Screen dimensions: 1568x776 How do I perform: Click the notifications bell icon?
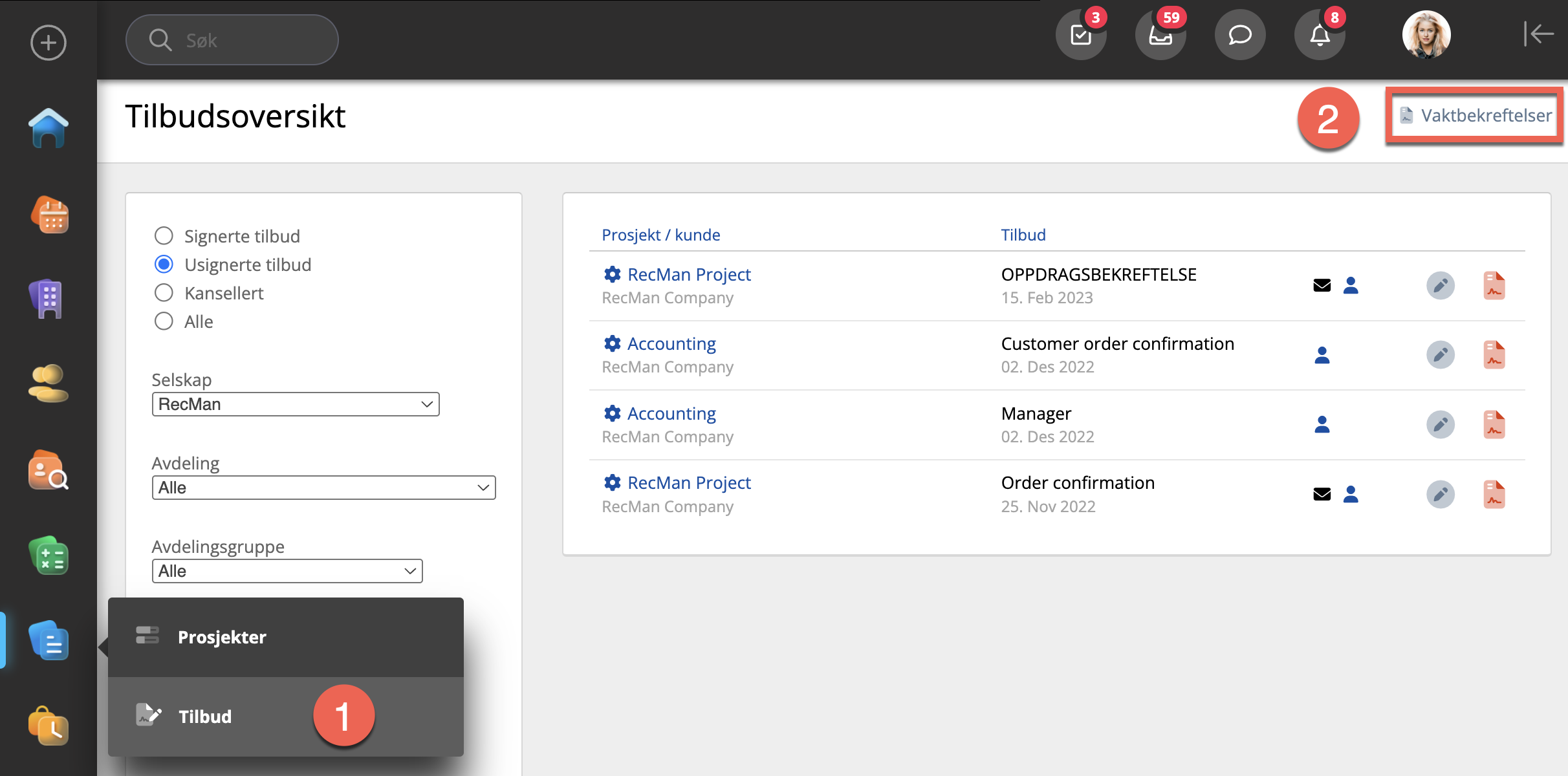(x=1320, y=35)
